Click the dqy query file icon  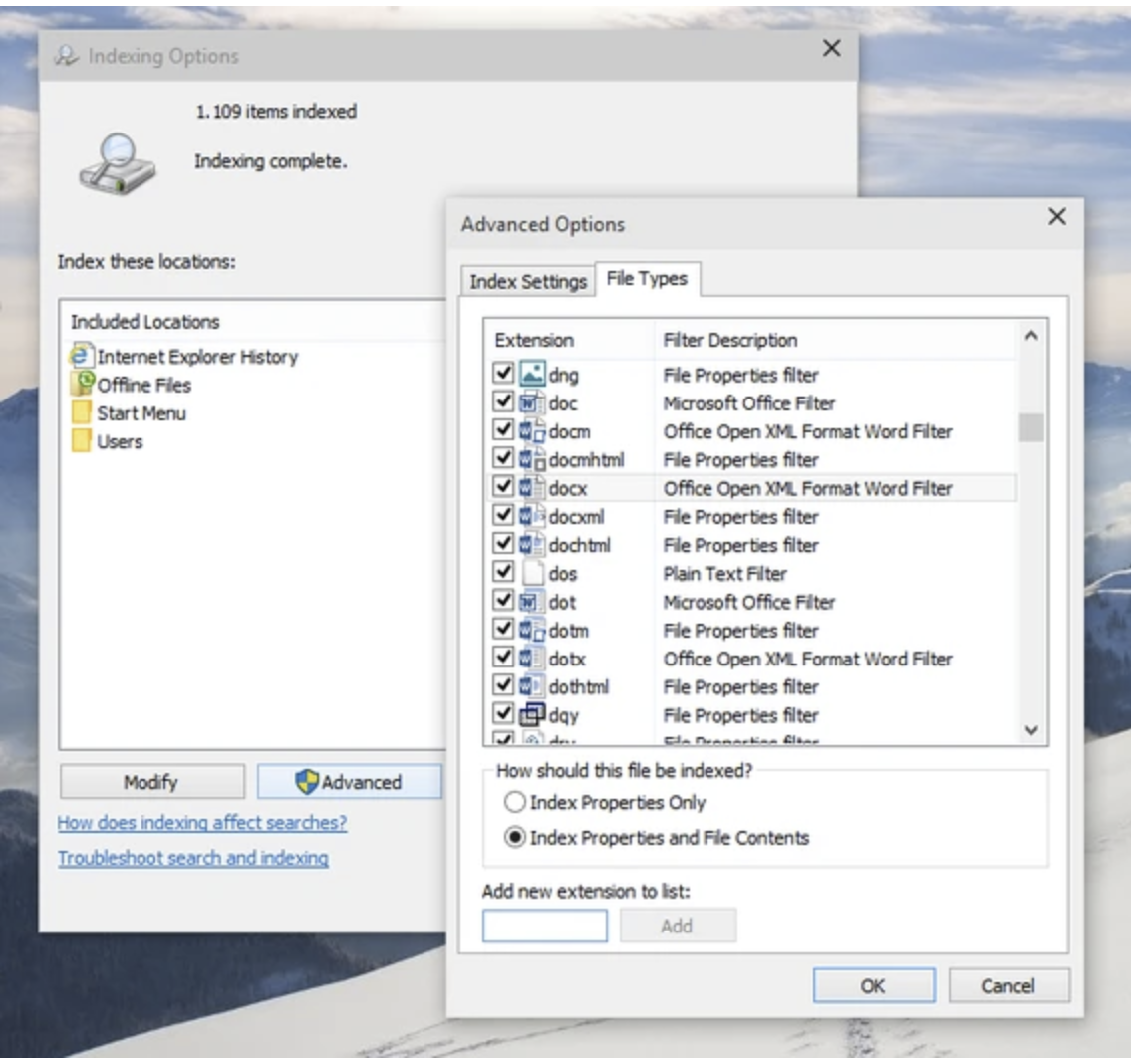pyautogui.click(x=532, y=715)
